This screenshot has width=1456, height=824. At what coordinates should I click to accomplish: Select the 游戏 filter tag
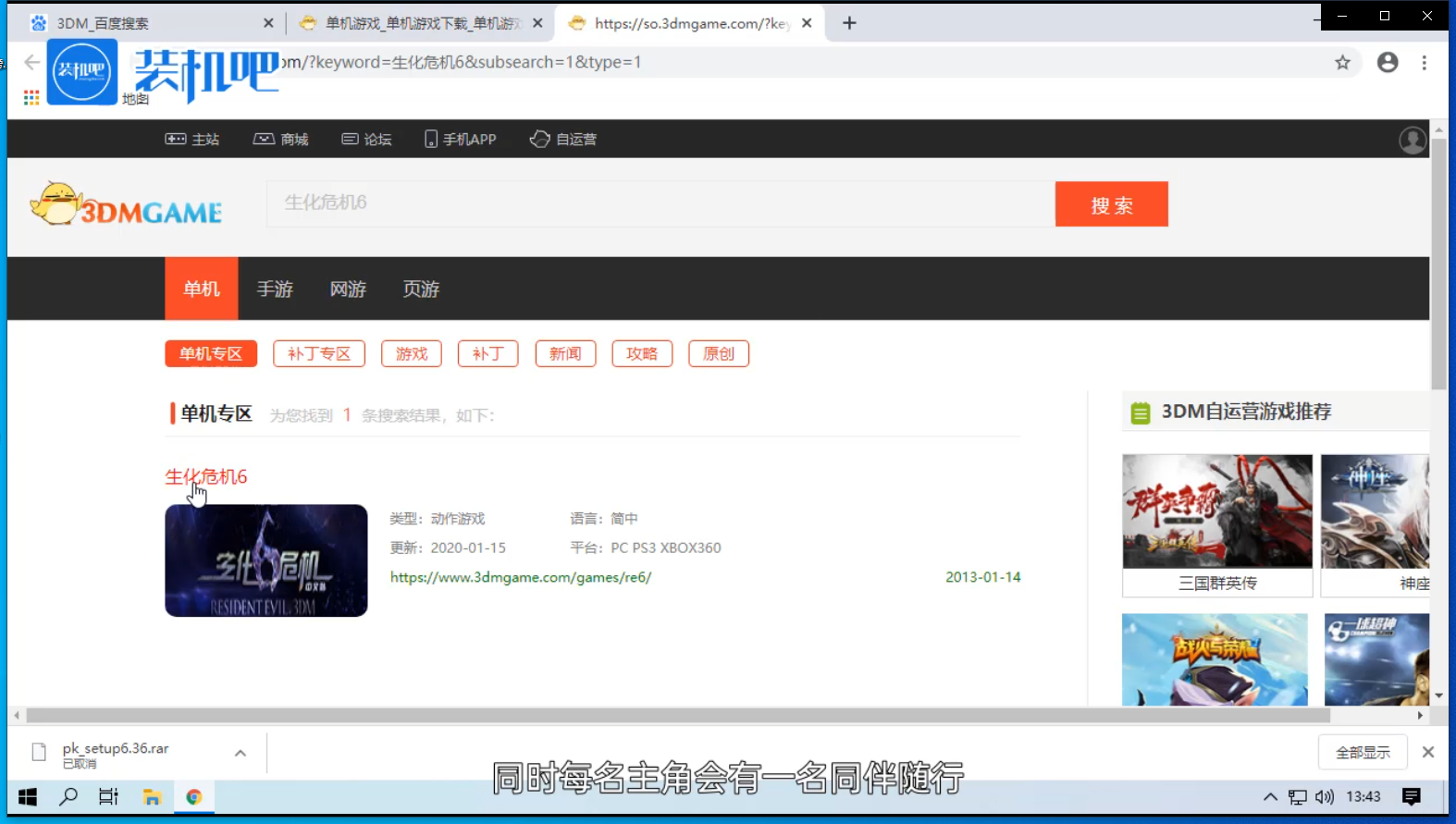pyautogui.click(x=412, y=354)
